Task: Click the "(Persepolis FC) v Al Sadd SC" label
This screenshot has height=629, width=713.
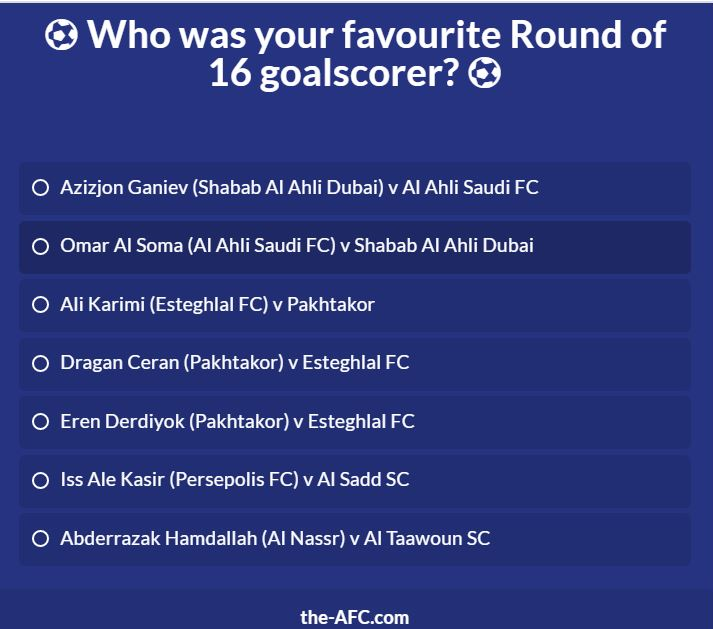Action: [x=289, y=480]
